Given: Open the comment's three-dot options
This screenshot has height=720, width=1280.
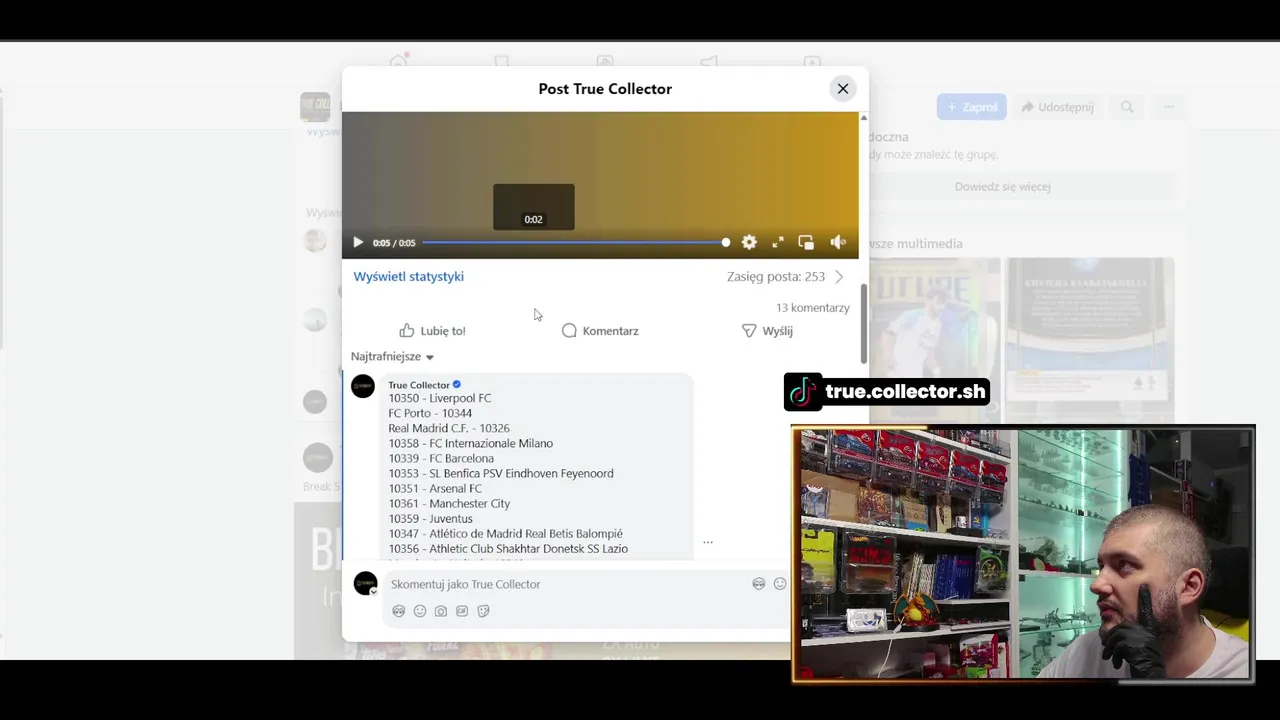Looking at the screenshot, I should pos(708,542).
